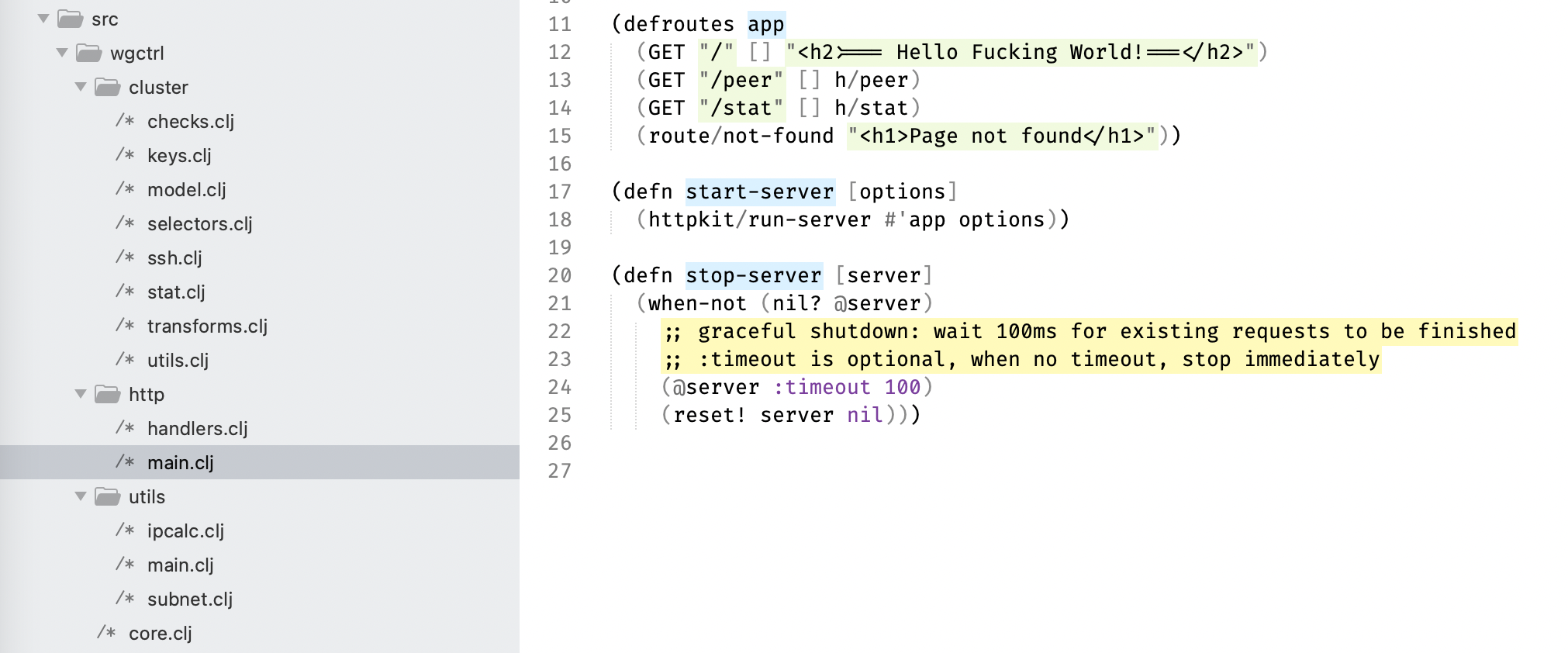Click the "/stat" route string
The image size is (1568, 653).
click(741, 108)
